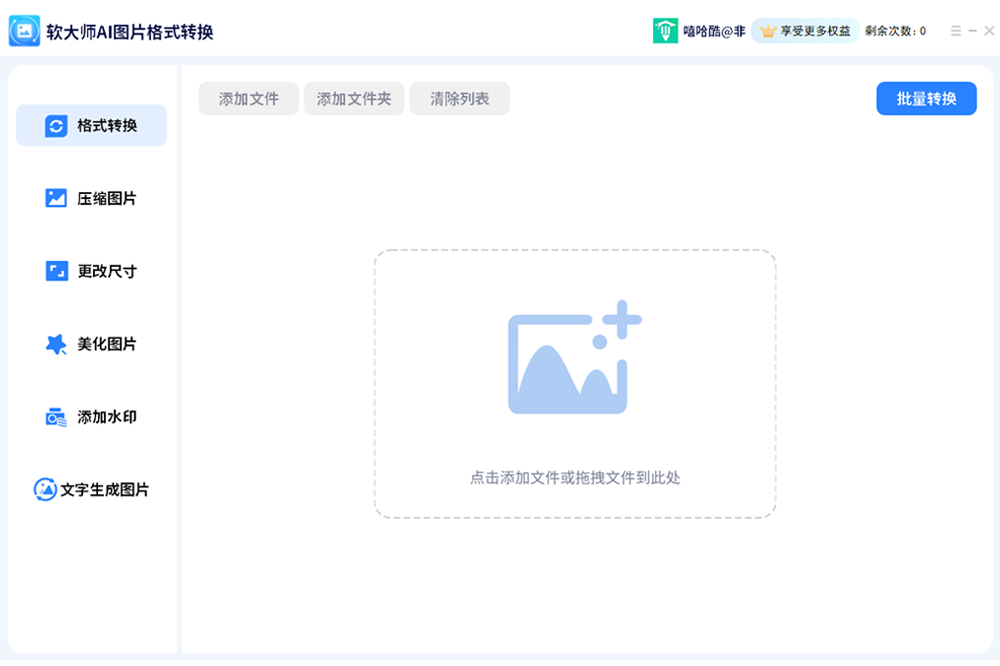The width and height of the screenshot is (1000, 666).
Task: Click the 添加文件夹 button
Action: point(354,99)
